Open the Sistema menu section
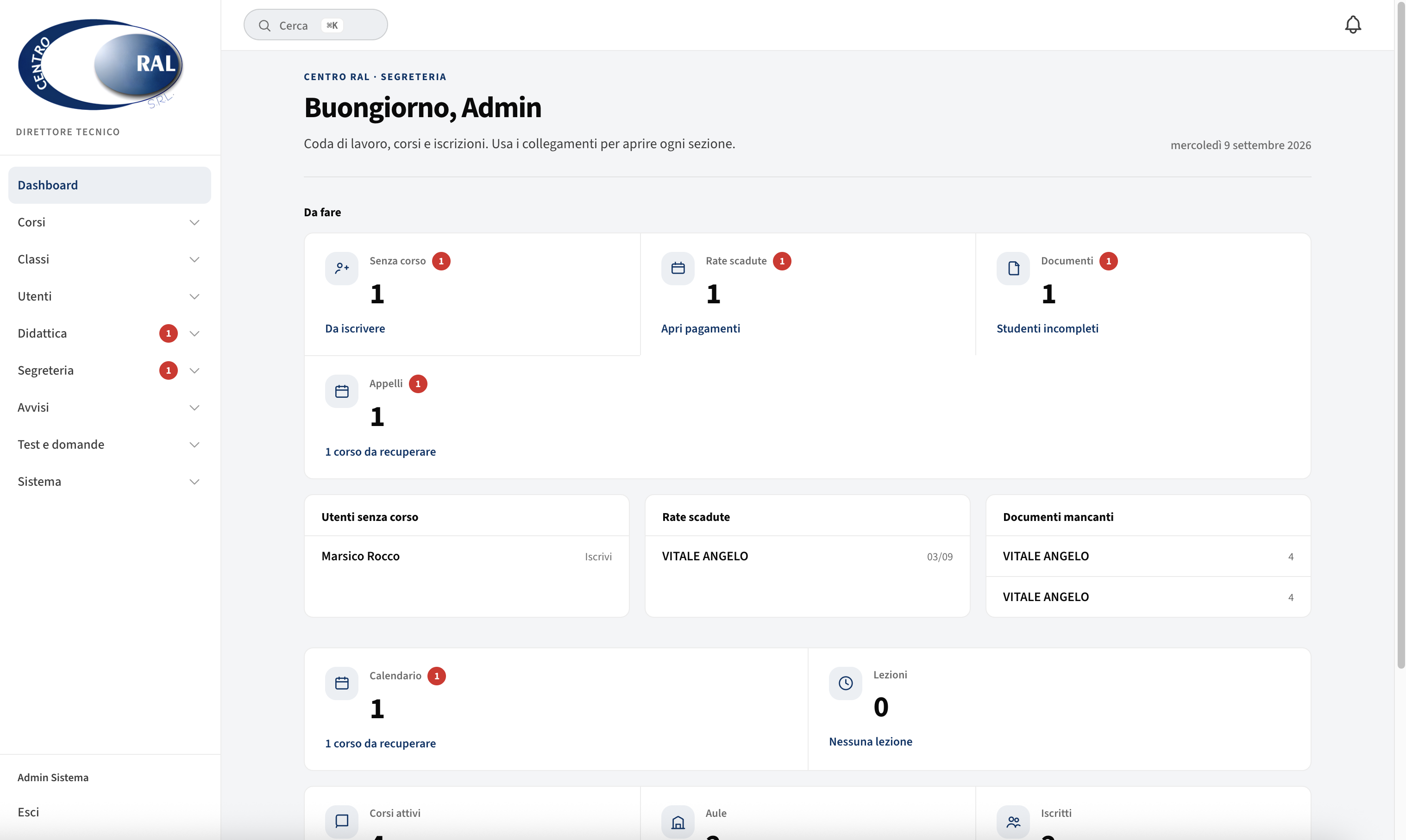This screenshot has width=1406, height=840. [109, 482]
